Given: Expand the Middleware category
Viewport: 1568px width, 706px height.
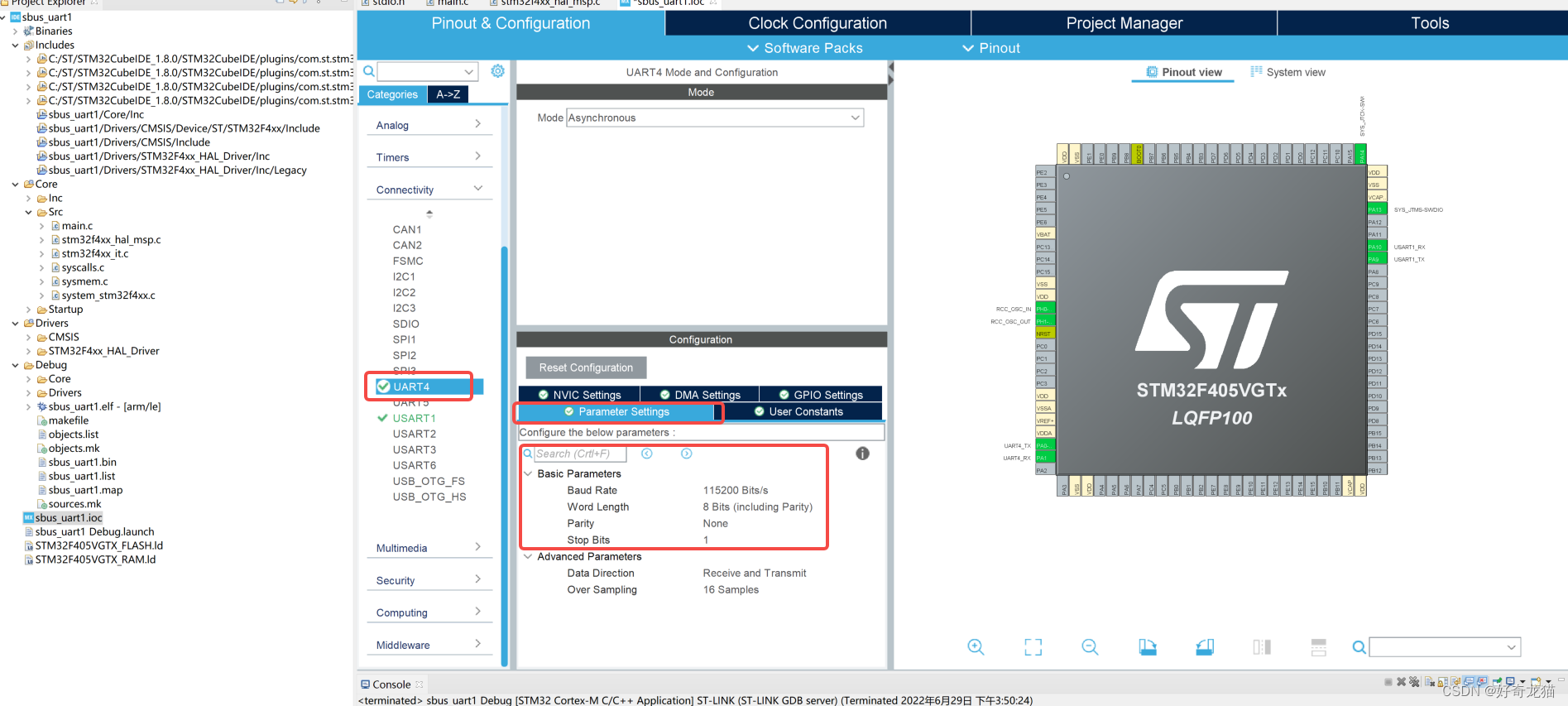Looking at the screenshot, I should tap(429, 645).
